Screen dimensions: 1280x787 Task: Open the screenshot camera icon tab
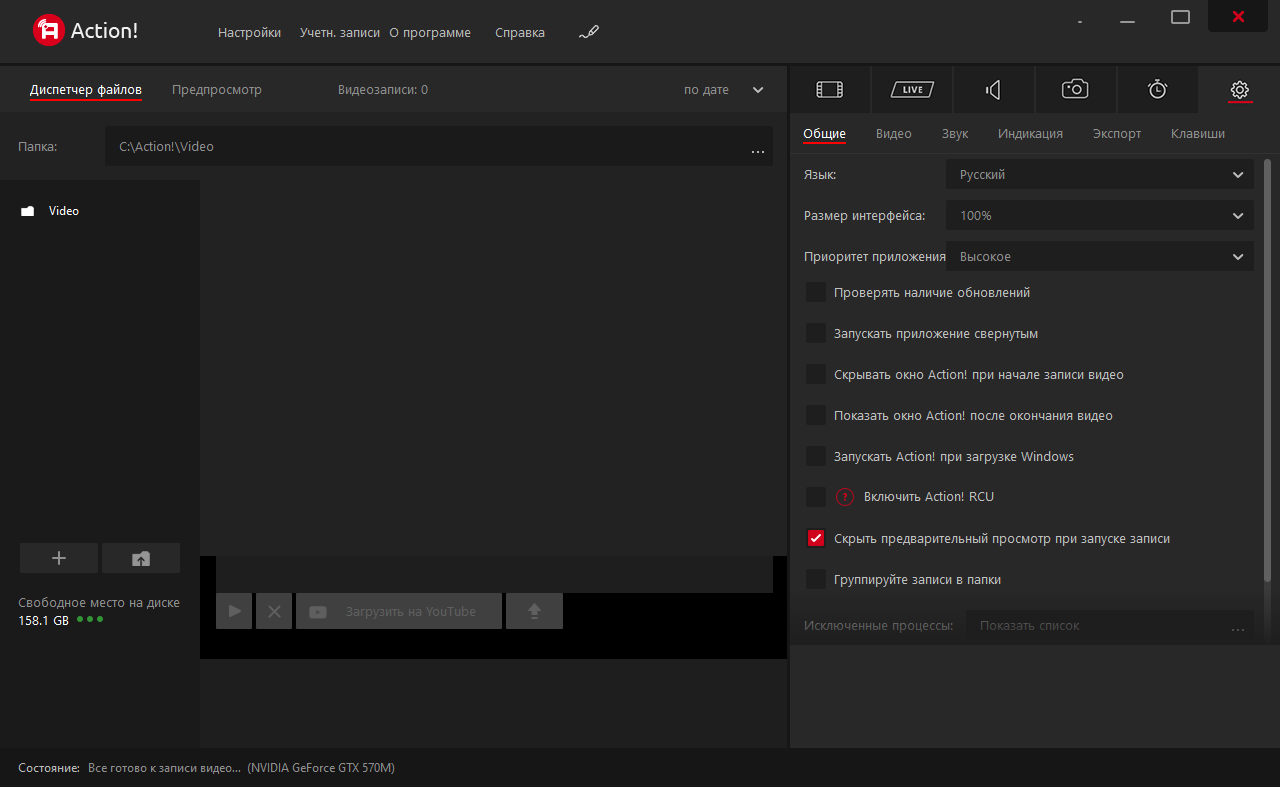pyautogui.click(x=1075, y=90)
